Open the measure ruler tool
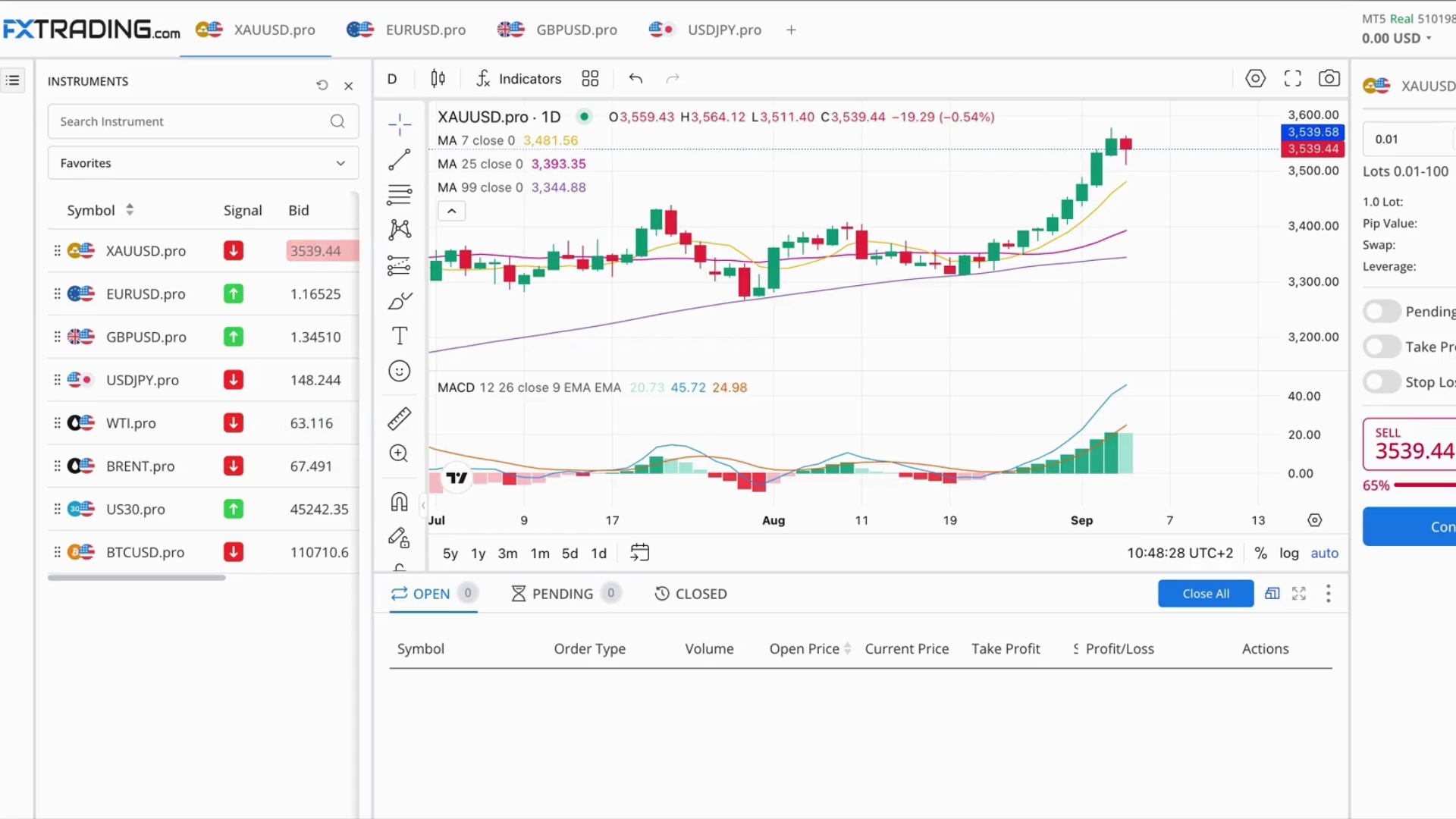The height and width of the screenshot is (819, 1456). pyautogui.click(x=400, y=418)
